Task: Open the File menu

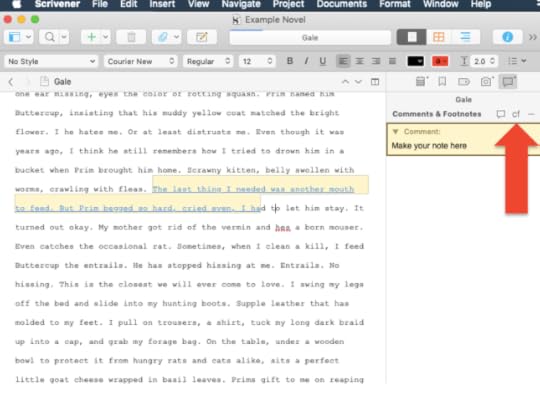Action: [x=100, y=4]
